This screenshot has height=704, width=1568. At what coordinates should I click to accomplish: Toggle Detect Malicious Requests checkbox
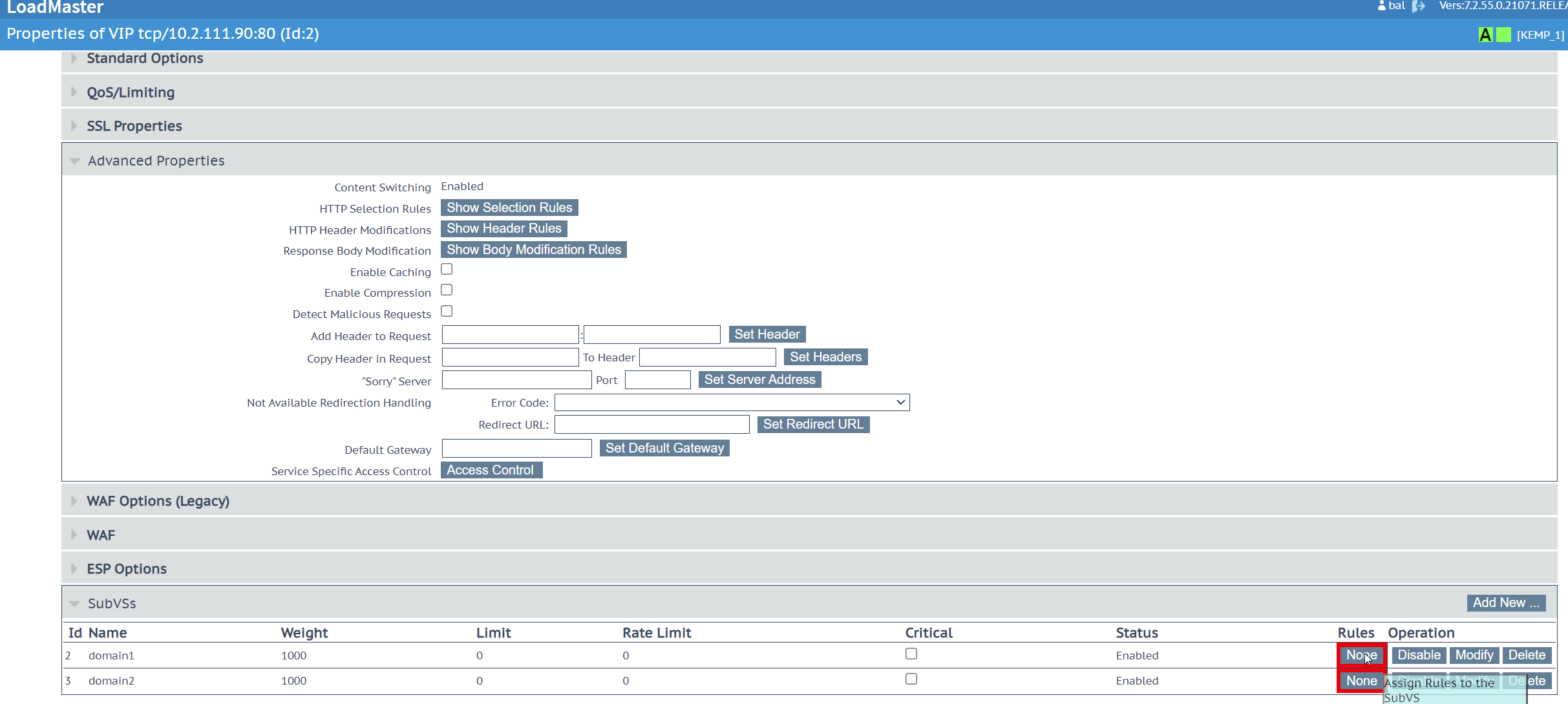coord(447,312)
